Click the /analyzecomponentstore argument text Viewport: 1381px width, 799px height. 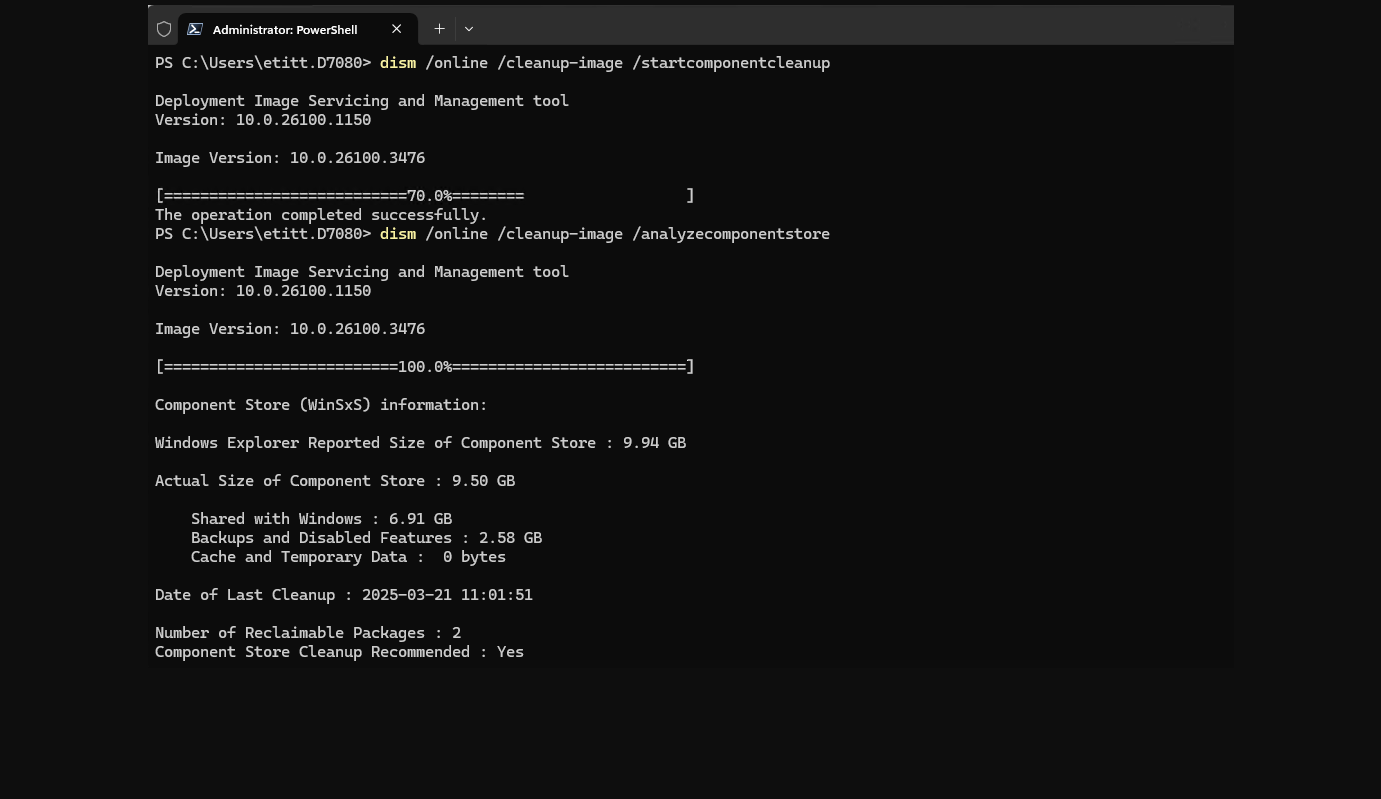tap(731, 234)
